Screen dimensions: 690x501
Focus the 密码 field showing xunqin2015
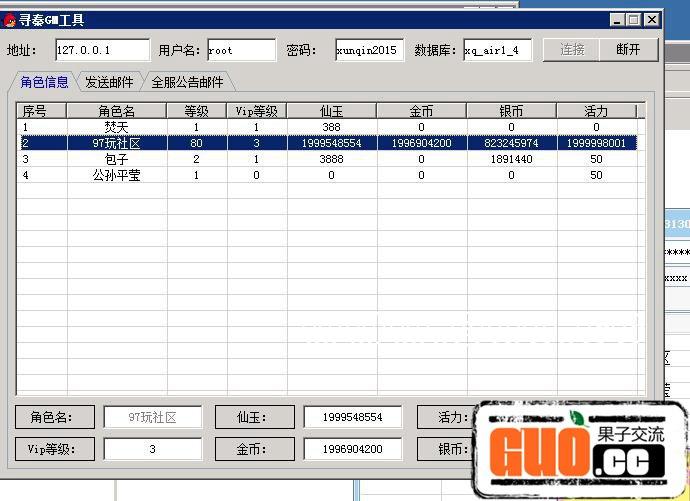[369, 50]
